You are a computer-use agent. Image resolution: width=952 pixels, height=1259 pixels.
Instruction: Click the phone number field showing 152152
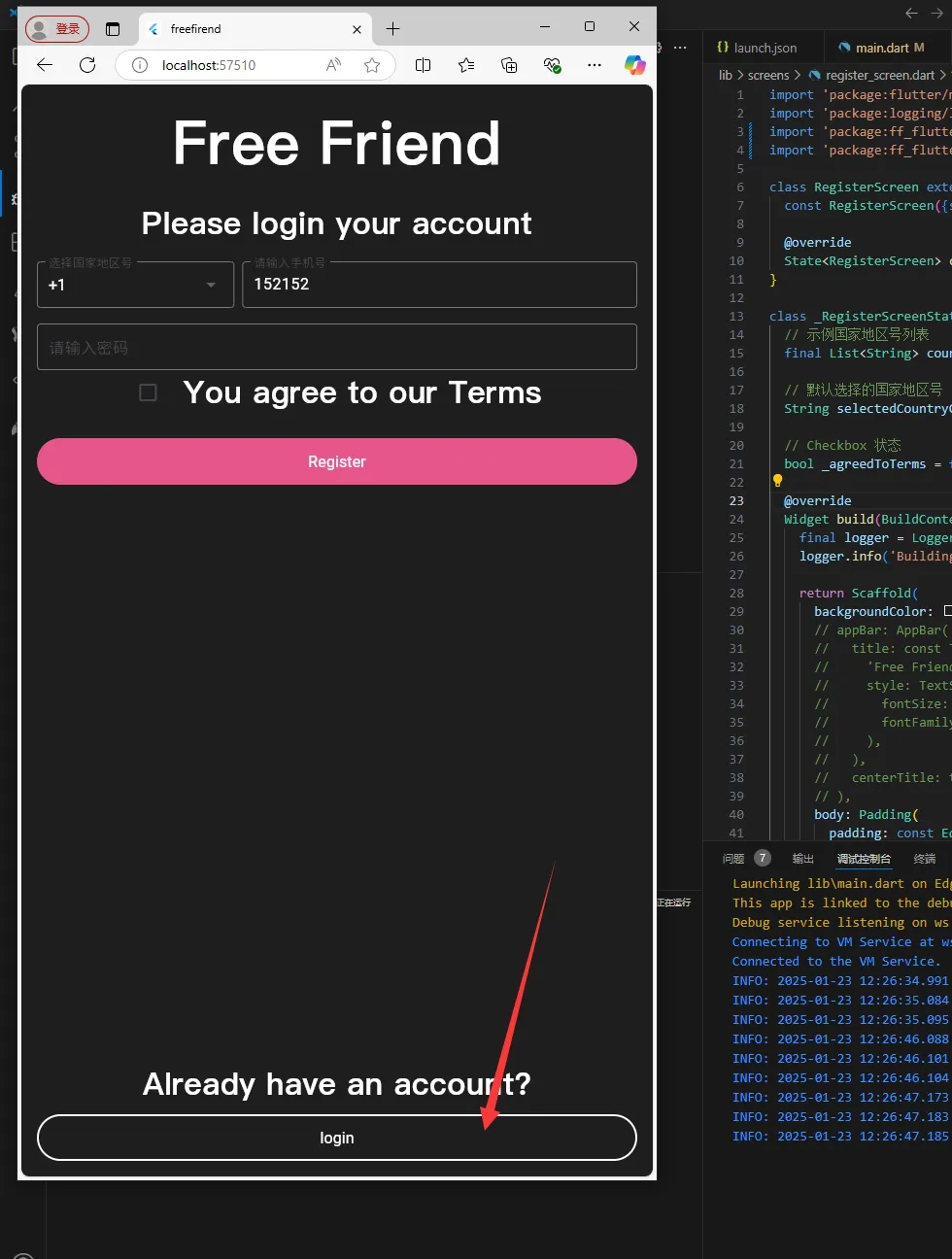click(439, 285)
